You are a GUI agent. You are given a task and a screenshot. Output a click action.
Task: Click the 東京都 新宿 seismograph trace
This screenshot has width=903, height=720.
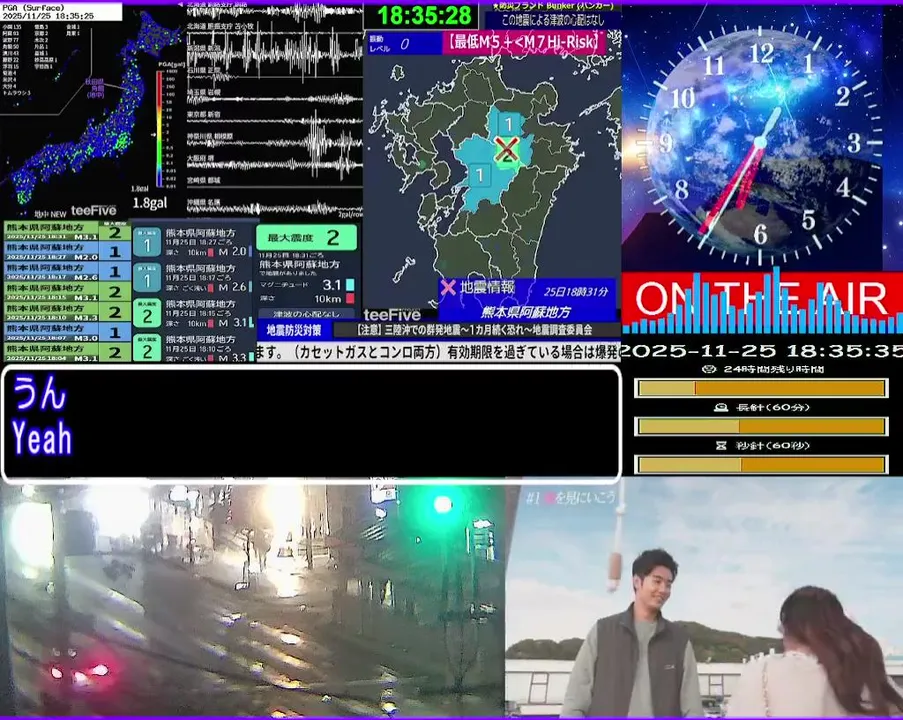275,119
